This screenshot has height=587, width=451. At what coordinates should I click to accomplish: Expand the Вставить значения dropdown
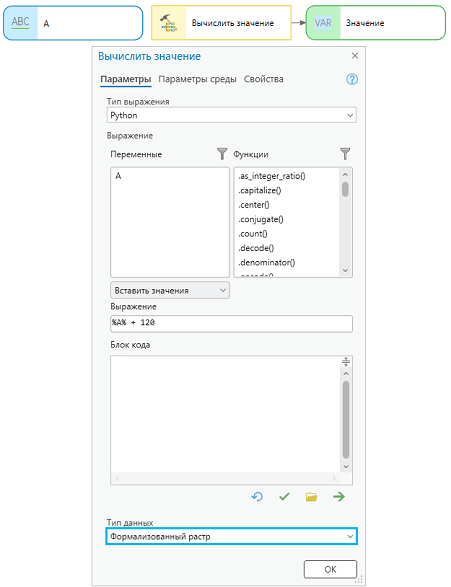pyautogui.click(x=170, y=291)
